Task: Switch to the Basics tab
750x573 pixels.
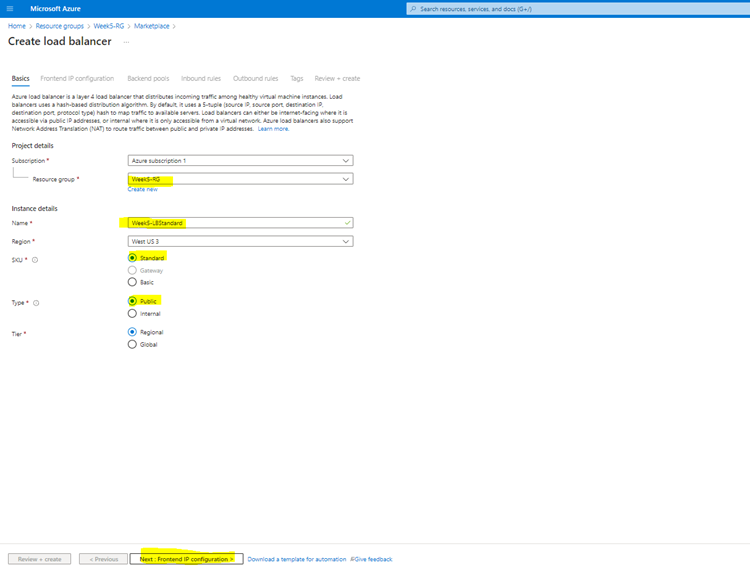Action: click(21, 78)
